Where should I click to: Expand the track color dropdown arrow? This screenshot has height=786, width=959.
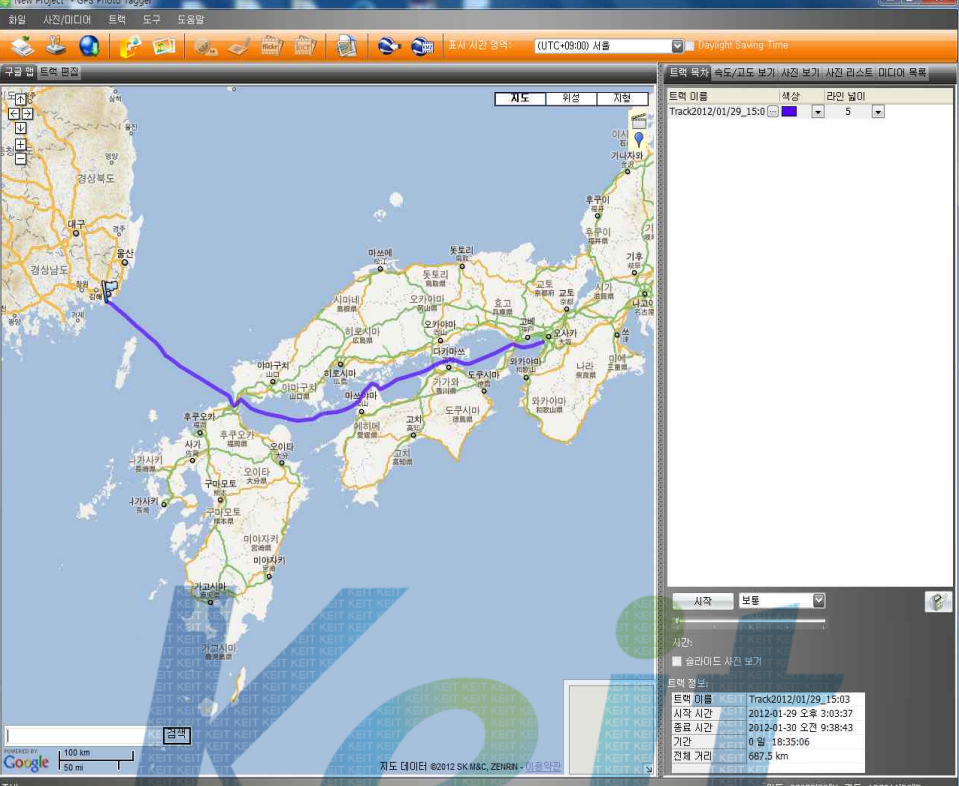pos(817,112)
